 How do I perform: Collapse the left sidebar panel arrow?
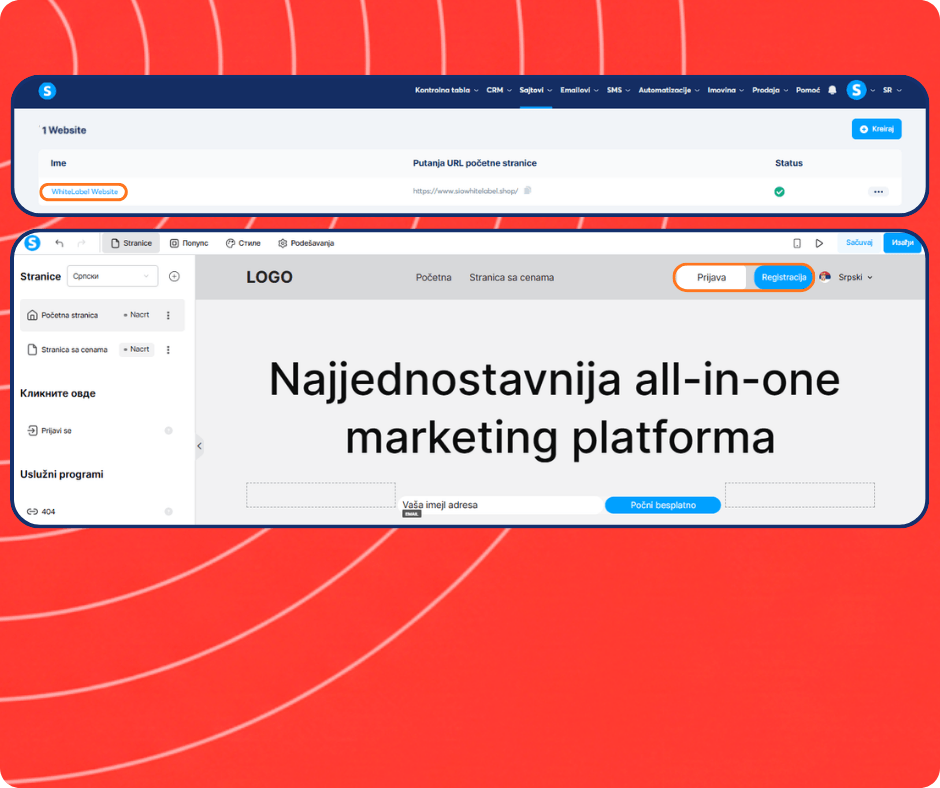(200, 446)
